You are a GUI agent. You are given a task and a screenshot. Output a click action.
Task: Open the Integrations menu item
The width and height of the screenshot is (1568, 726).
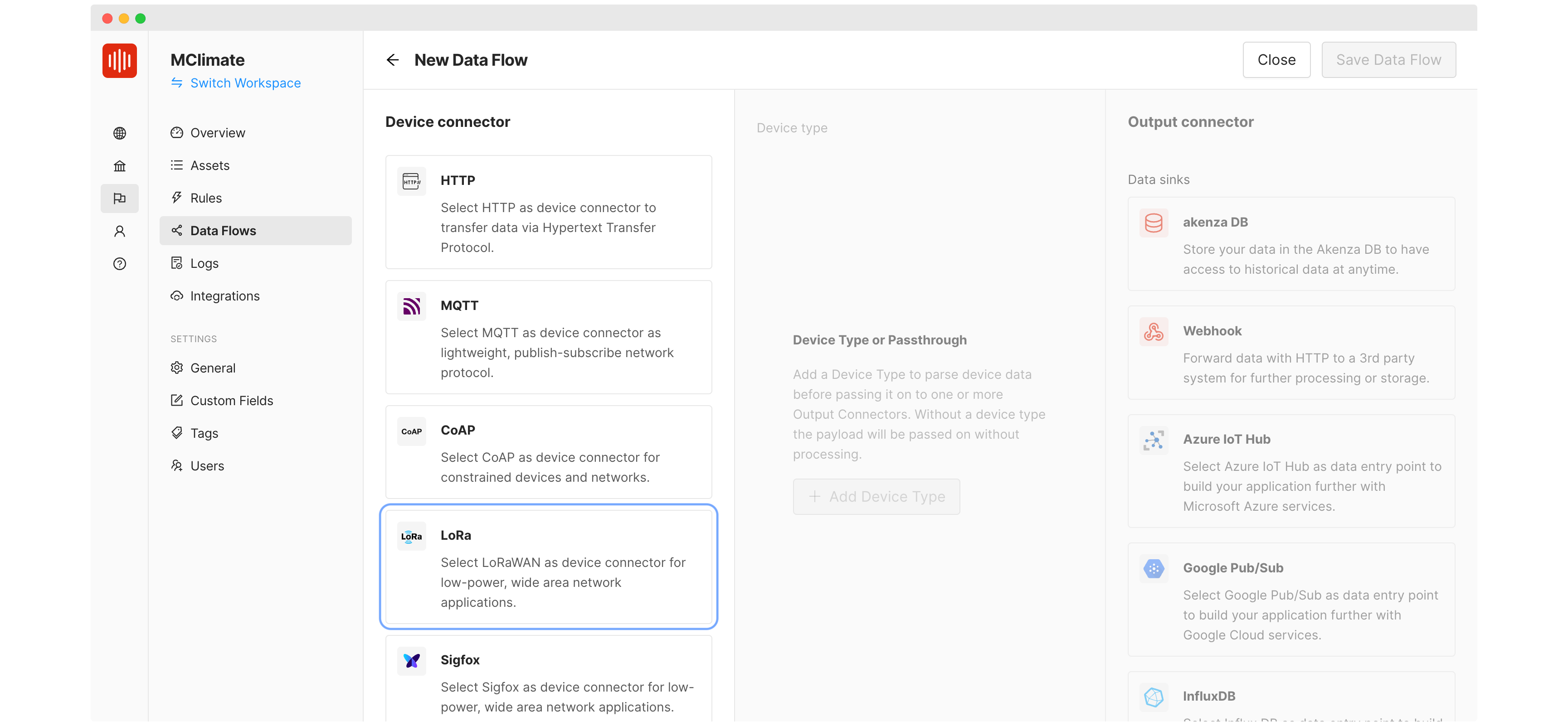point(224,296)
